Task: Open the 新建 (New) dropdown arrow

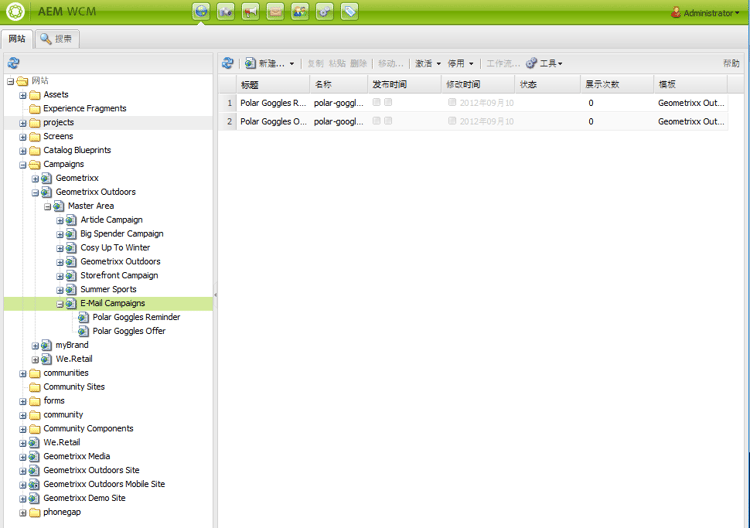Action: pyautogui.click(x=292, y=64)
